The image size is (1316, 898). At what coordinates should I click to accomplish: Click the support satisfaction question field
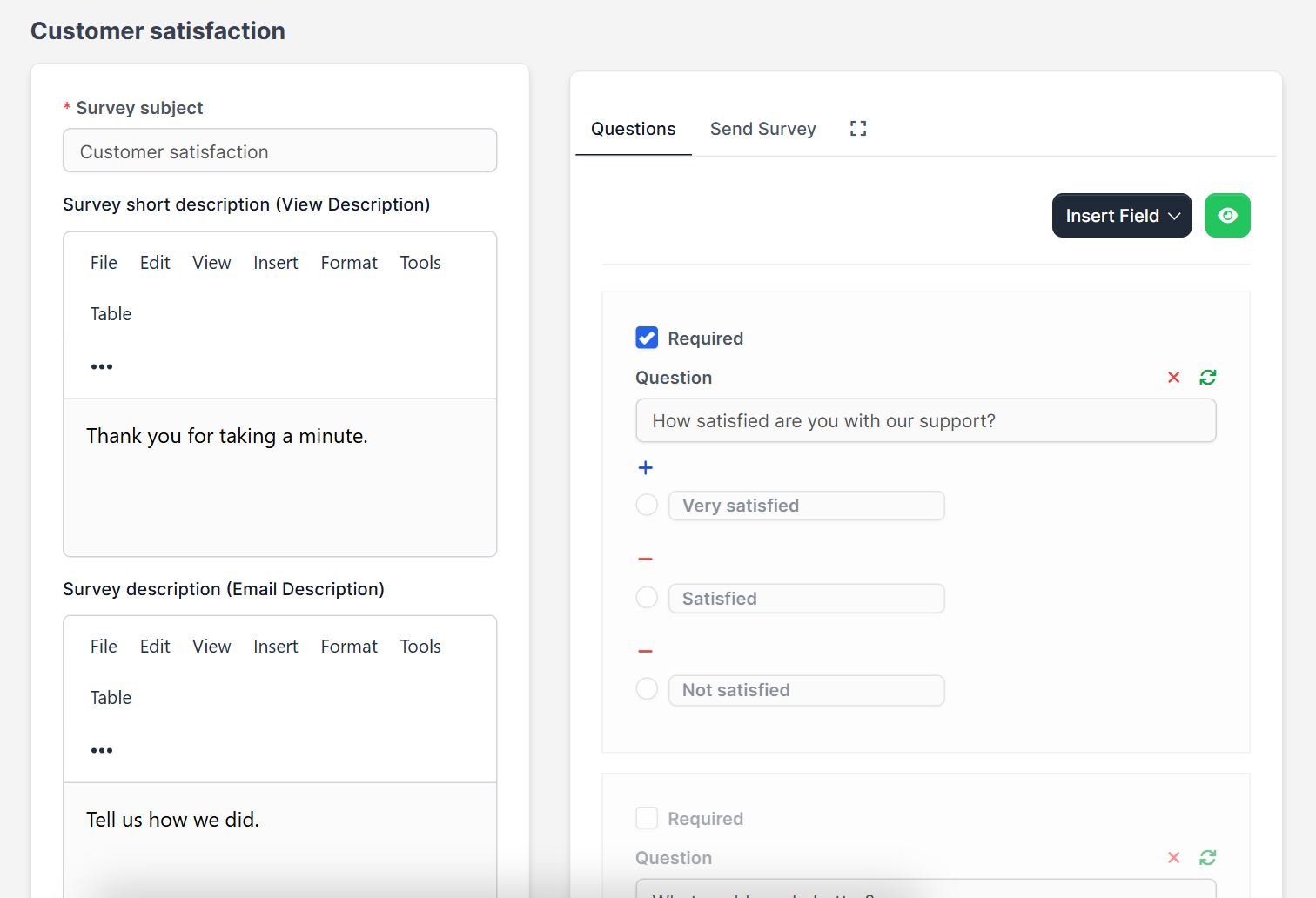(926, 420)
